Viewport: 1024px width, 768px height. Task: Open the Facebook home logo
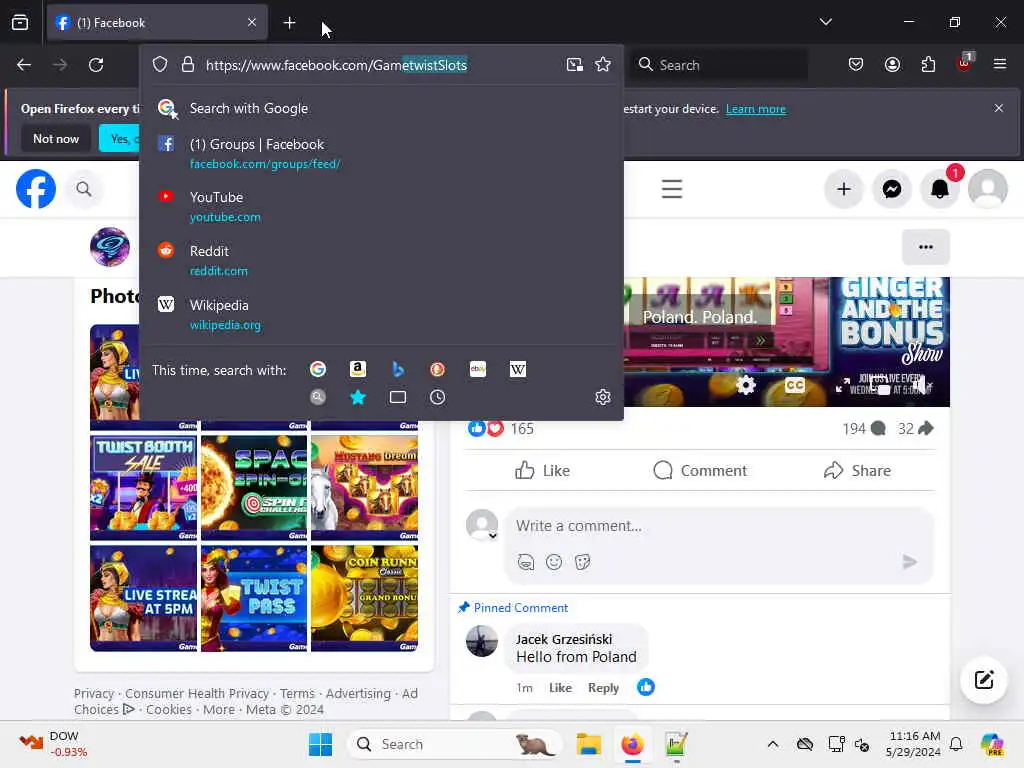pos(36,189)
